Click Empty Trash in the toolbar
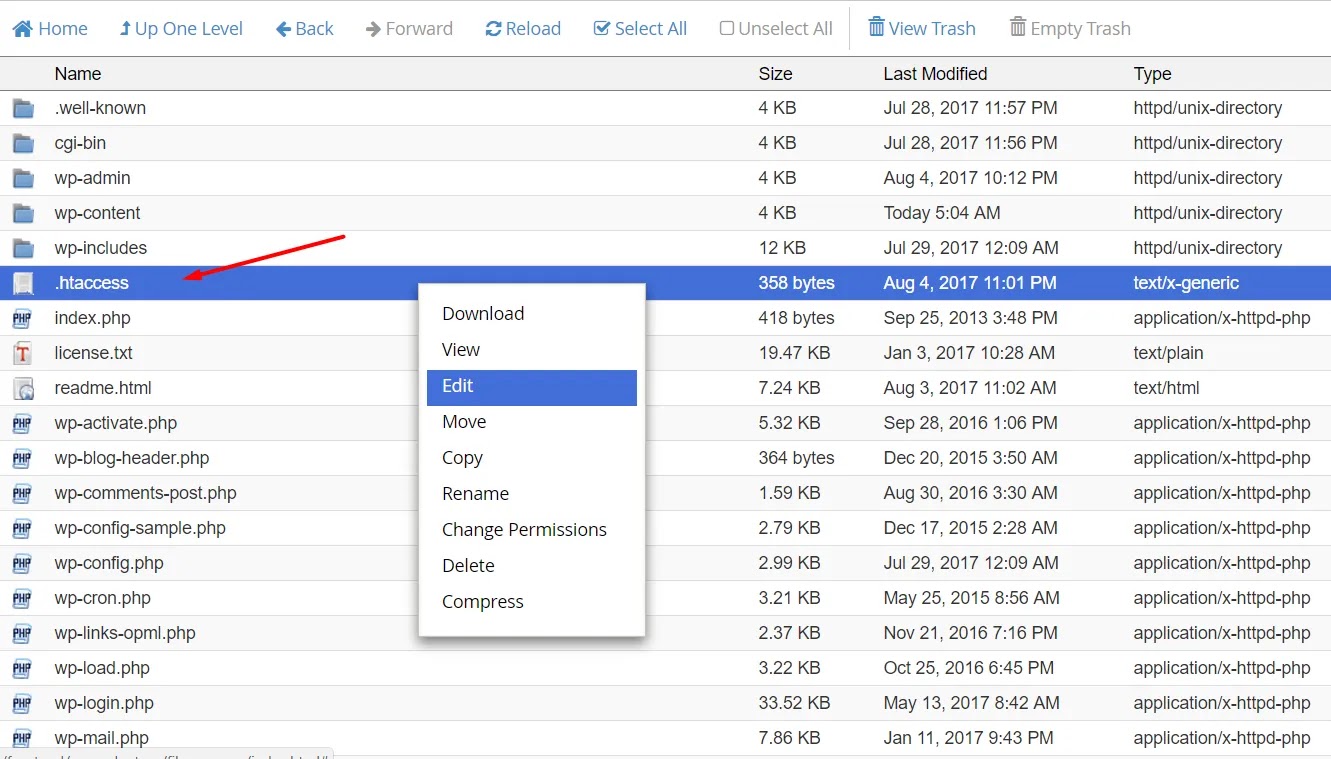This screenshot has height=759, width=1331. (x=1070, y=28)
